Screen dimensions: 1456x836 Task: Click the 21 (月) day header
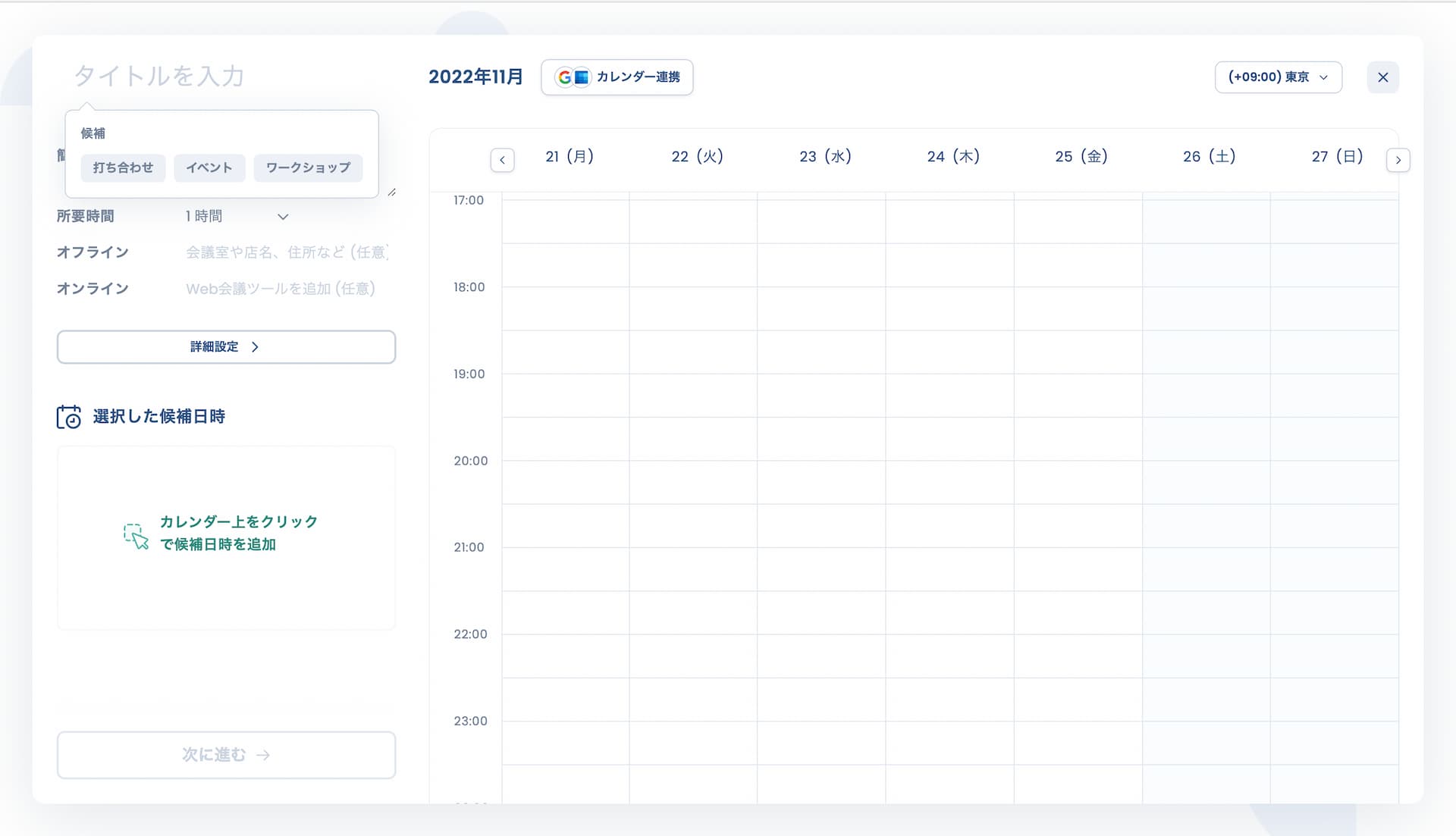pos(570,157)
